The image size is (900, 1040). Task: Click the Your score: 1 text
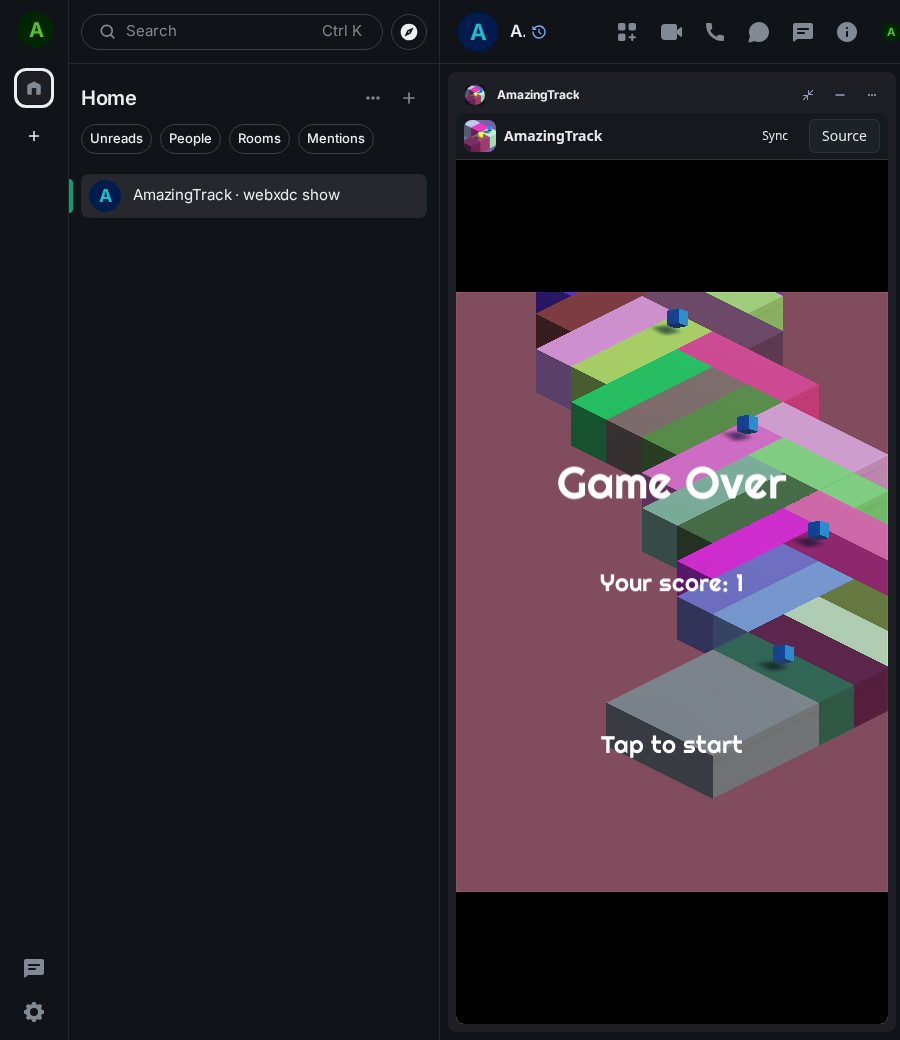(671, 583)
